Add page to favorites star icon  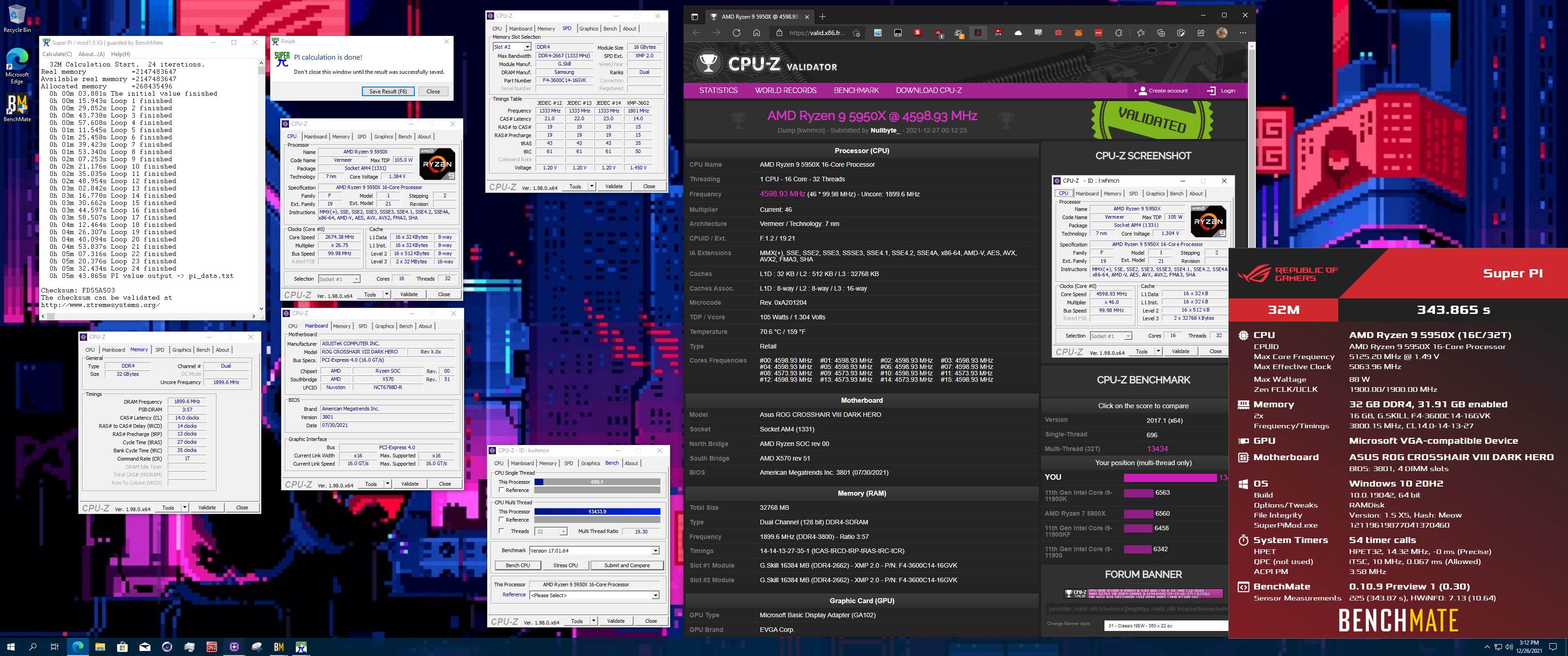click(x=856, y=33)
